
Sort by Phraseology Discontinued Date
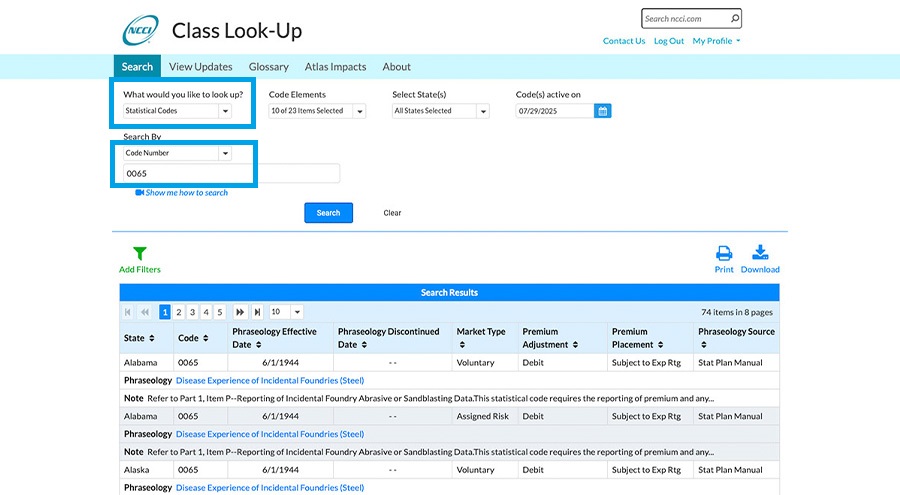pyautogui.click(x=364, y=345)
